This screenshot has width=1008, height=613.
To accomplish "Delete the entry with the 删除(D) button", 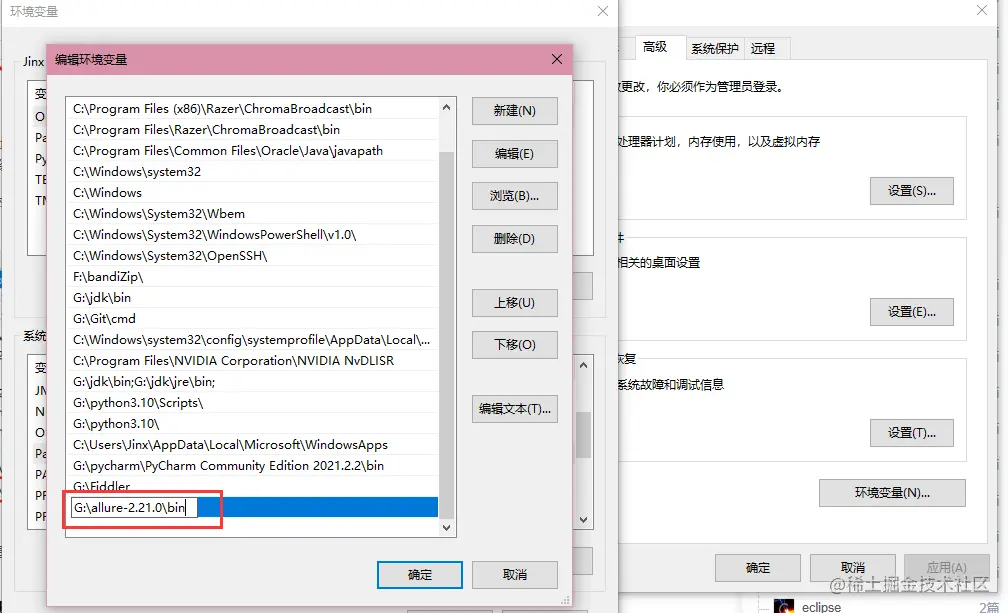I will (514, 238).
